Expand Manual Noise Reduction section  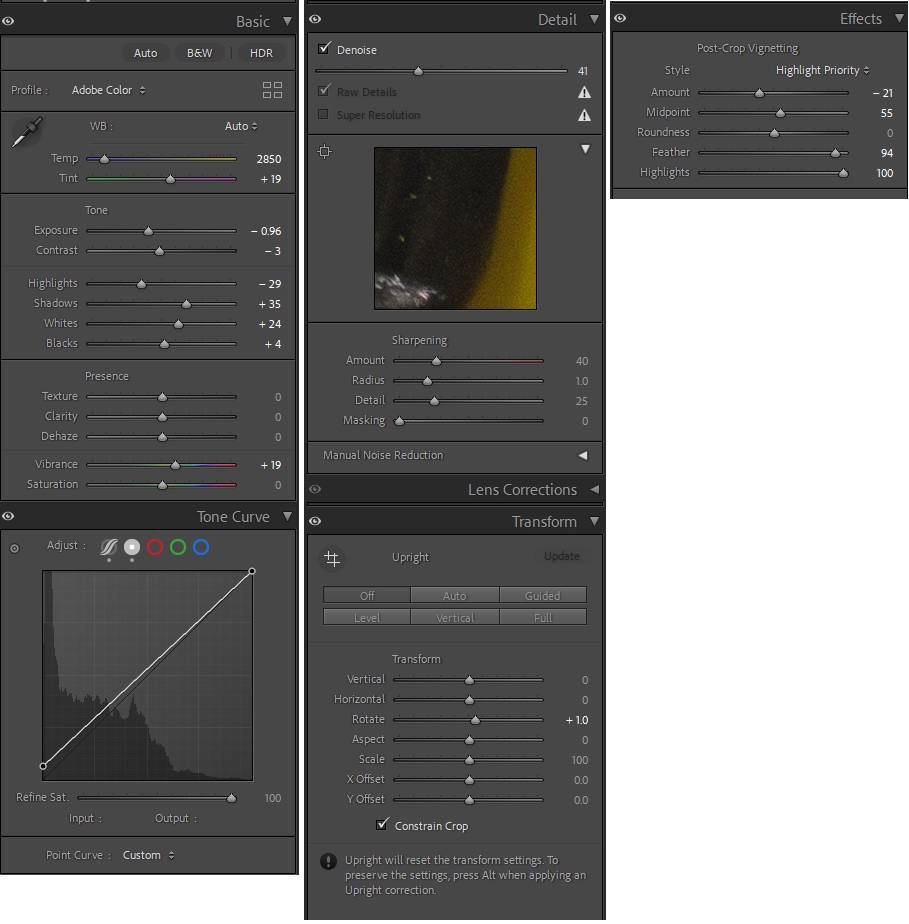(x=583, y=455)
